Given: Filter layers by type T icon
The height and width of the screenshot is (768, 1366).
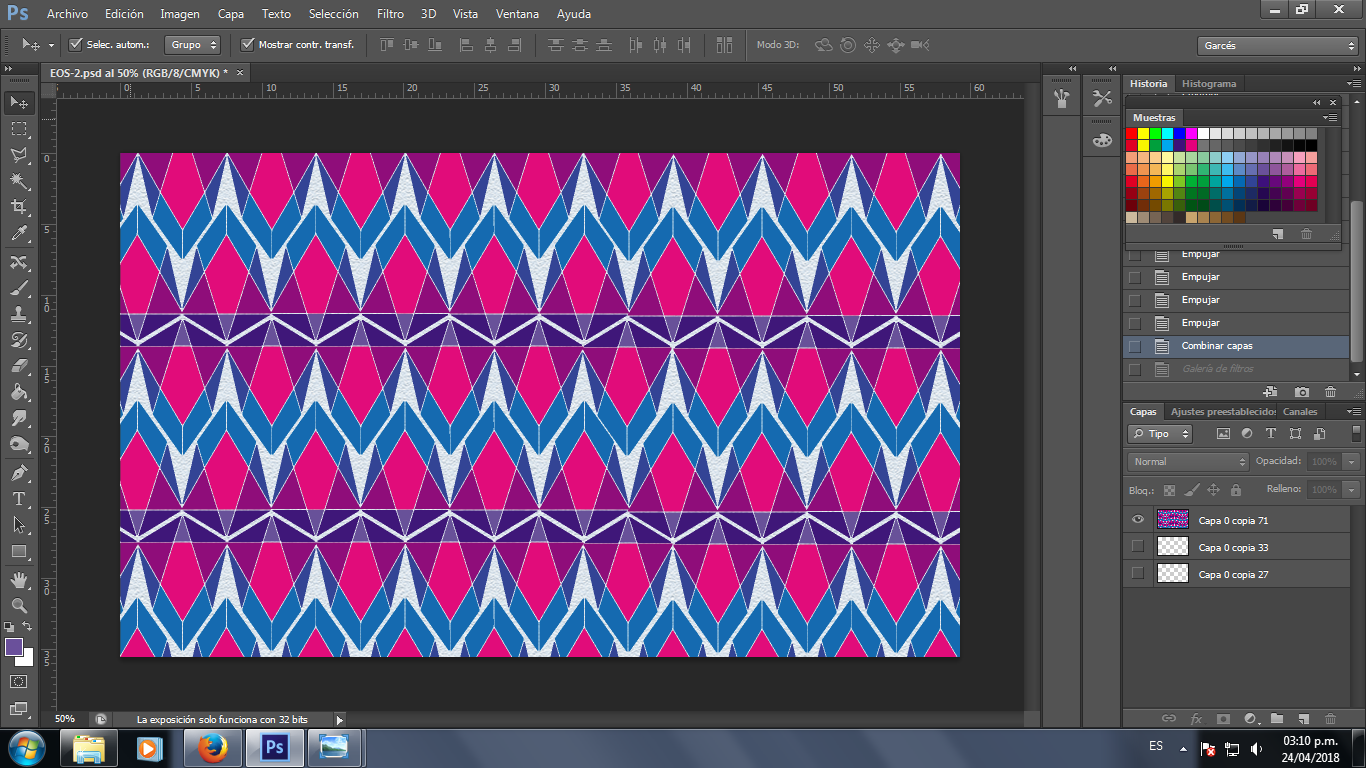Looking at the screenshot, I should [1271, 434].
